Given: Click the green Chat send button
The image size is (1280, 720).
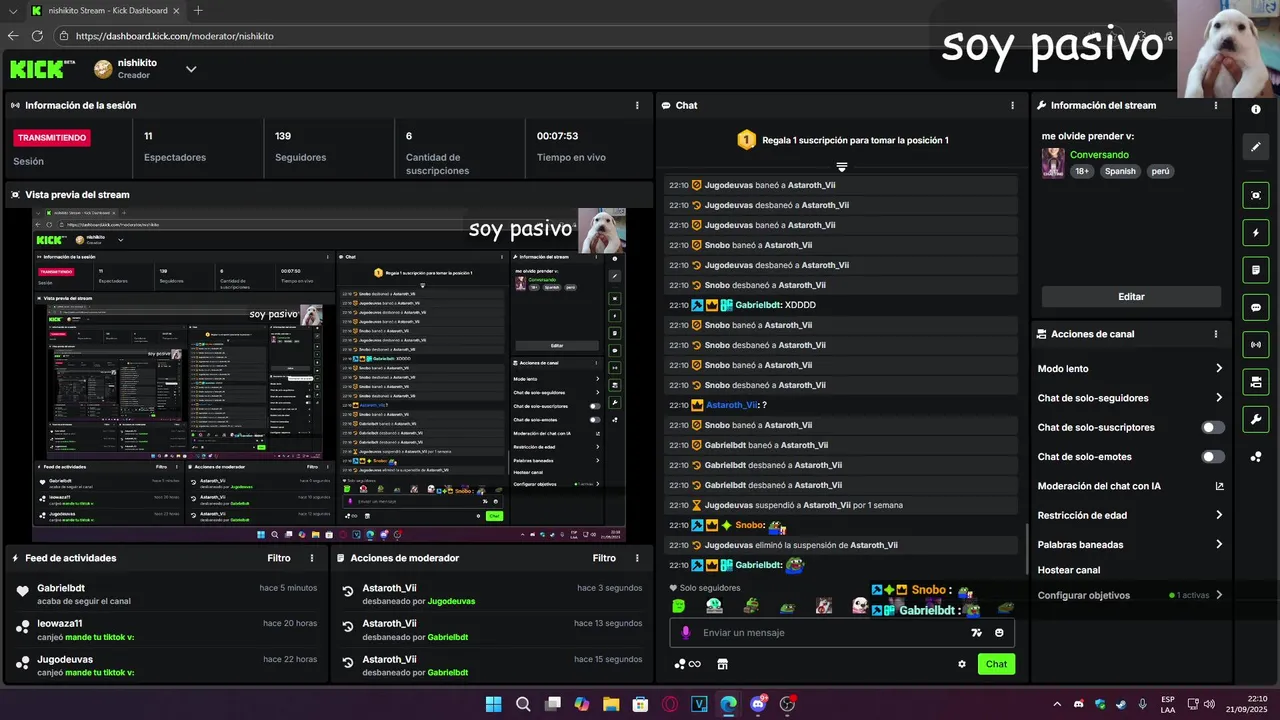Looking at the screenshot, I should [996, 664].
